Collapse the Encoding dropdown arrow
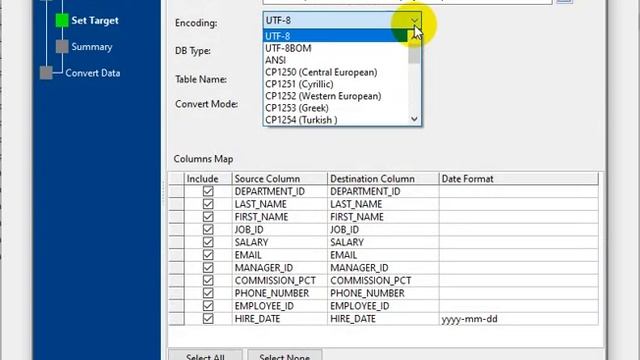 (414, 20)
